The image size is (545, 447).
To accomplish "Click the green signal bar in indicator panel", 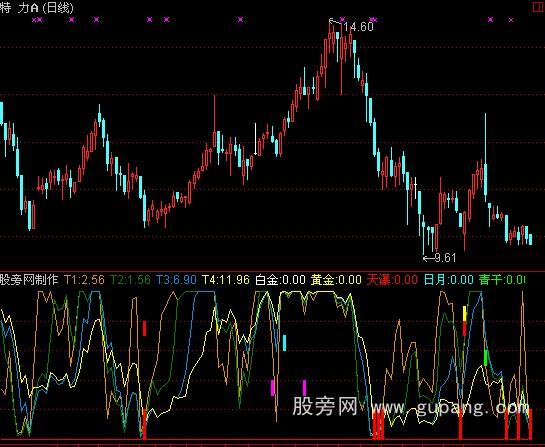I will [x=486, y=358].
